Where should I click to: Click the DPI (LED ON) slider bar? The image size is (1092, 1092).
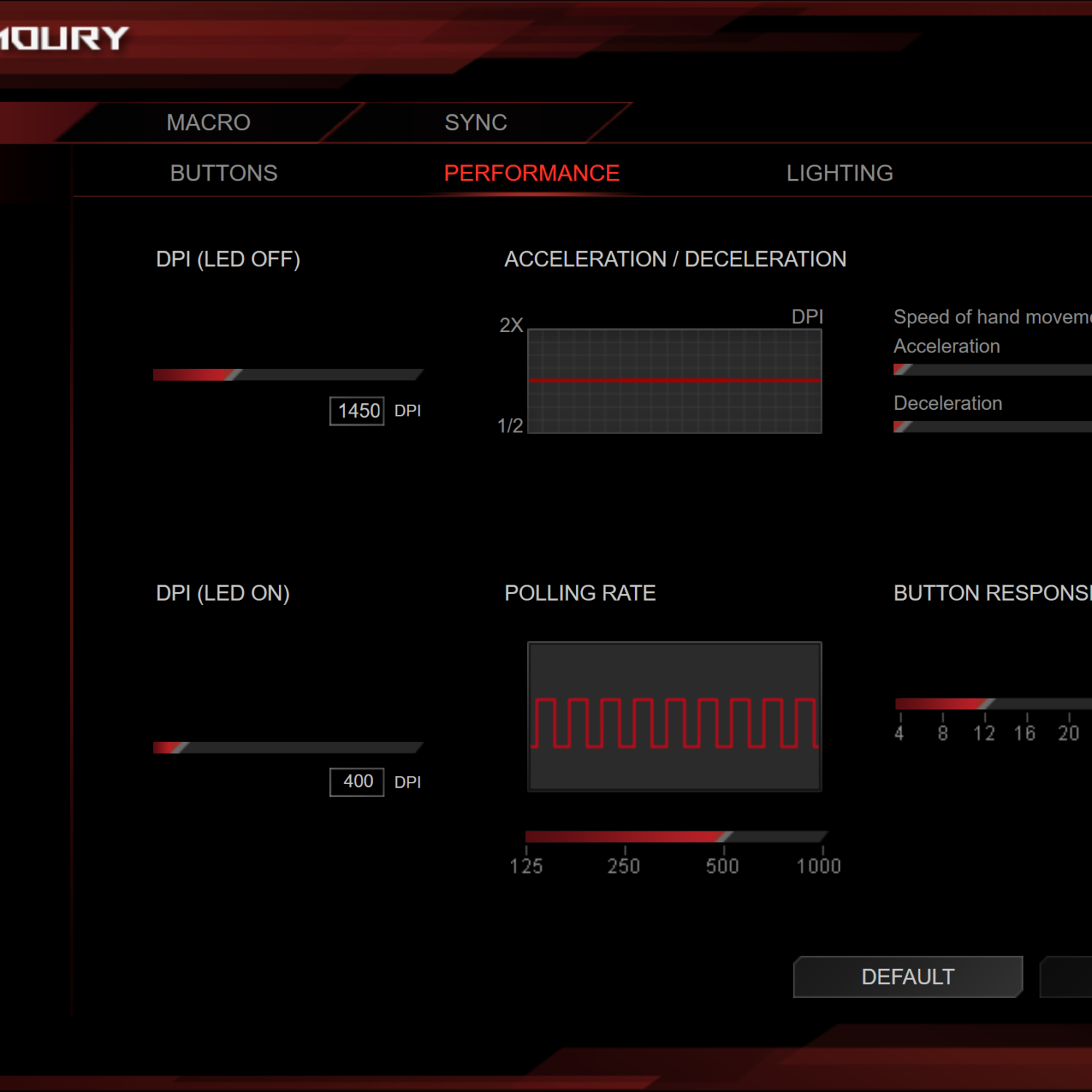(288, 748)
